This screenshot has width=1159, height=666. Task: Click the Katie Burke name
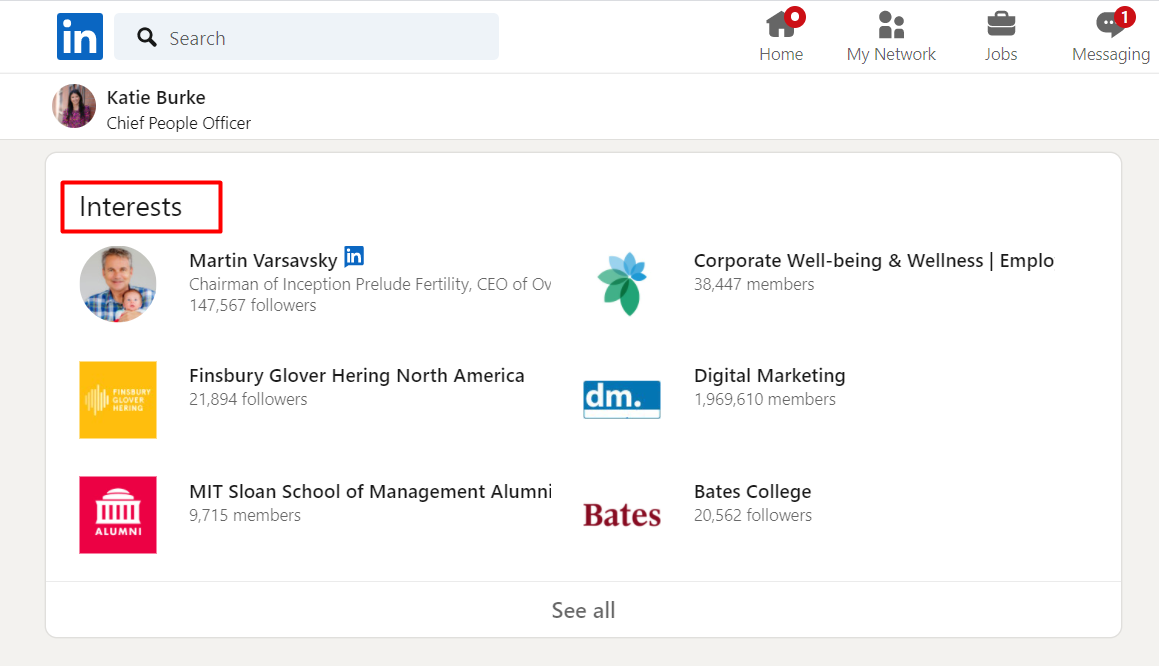[156, 98]
